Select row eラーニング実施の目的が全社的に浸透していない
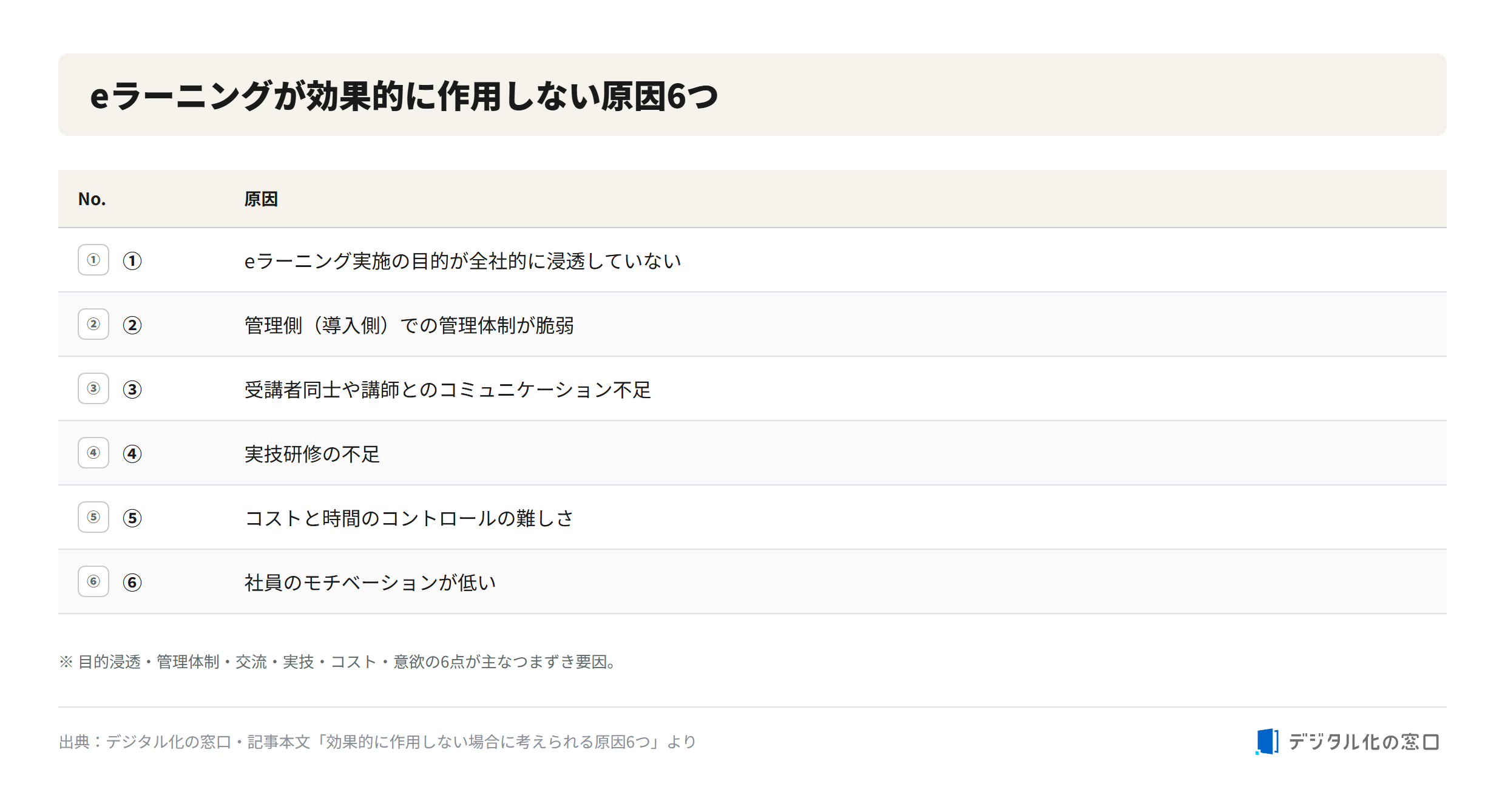 click(752, 260)
